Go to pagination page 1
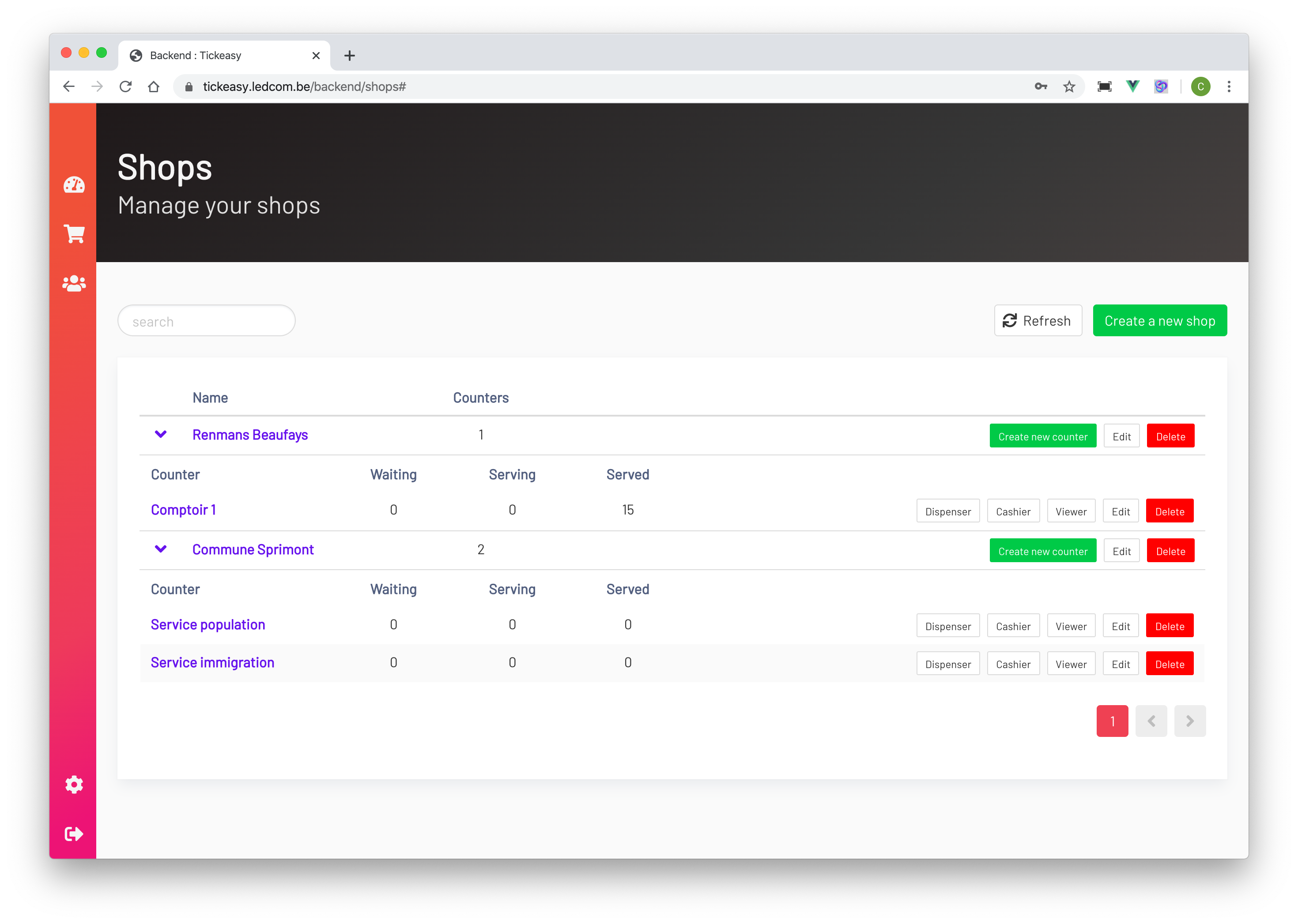This screenshot has width=1298, height=924. [x=1112, y=721]
